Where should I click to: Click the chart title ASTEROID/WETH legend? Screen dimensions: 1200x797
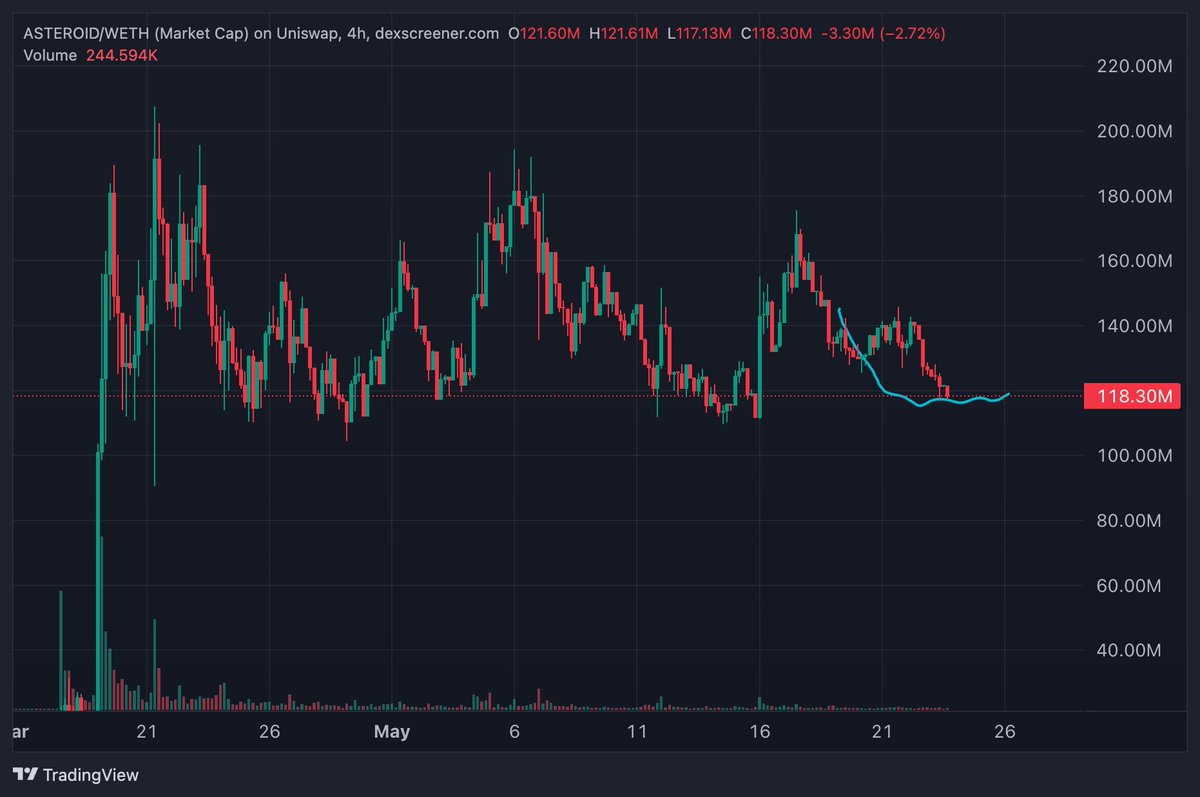tap(260, 33)
